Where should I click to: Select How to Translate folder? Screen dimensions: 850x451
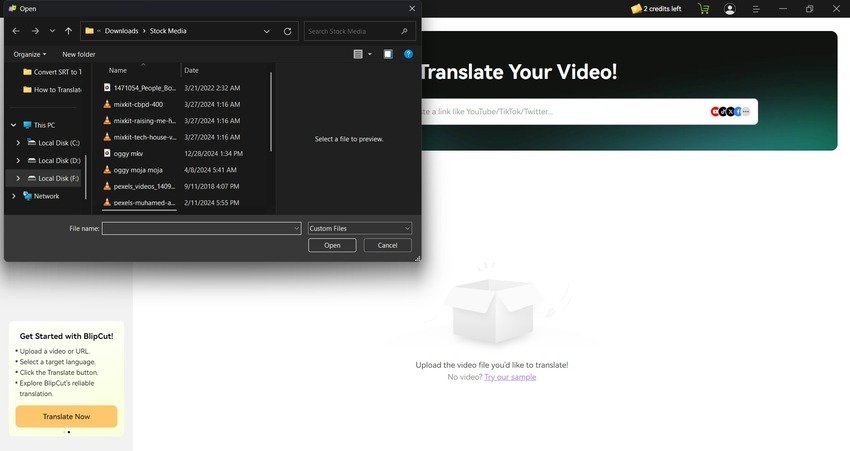pyautogui.click(x=53, y=89)
